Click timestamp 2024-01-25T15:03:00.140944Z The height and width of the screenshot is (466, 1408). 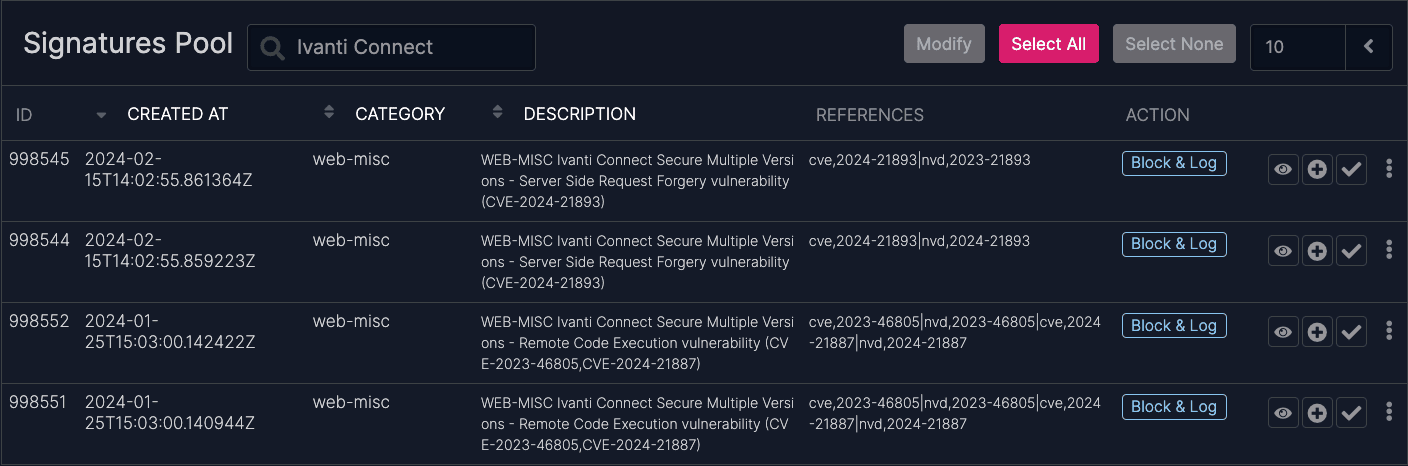[x=170, y=413]
